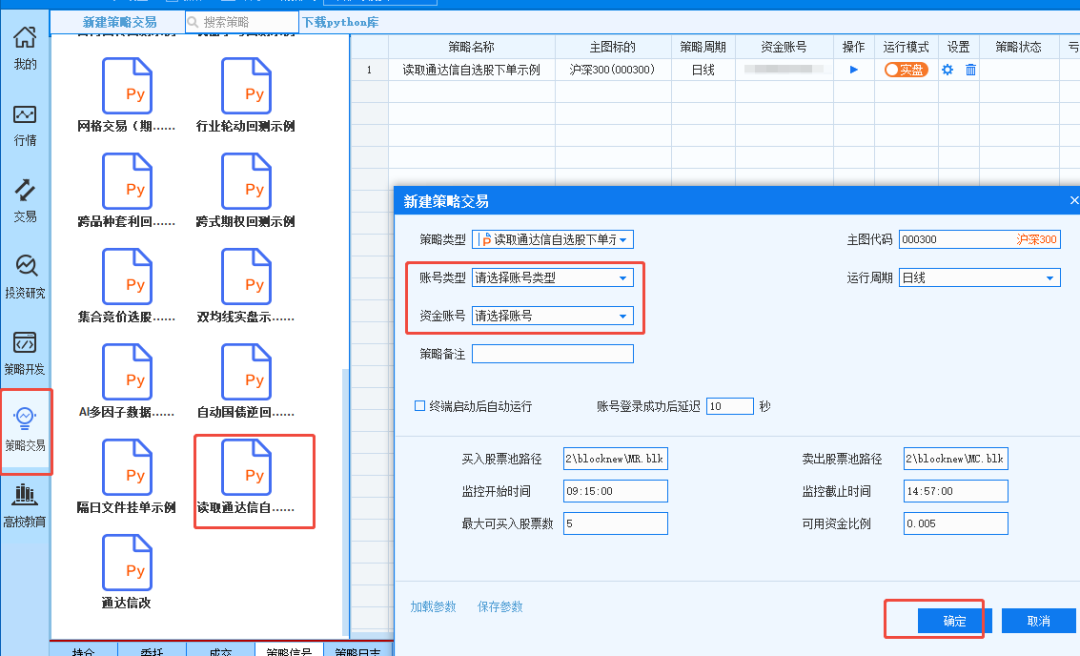Click the 主图代码 field showing 000300
Image resolution: width=1080 pixels, height=656 pixels.
click(979, 239)
